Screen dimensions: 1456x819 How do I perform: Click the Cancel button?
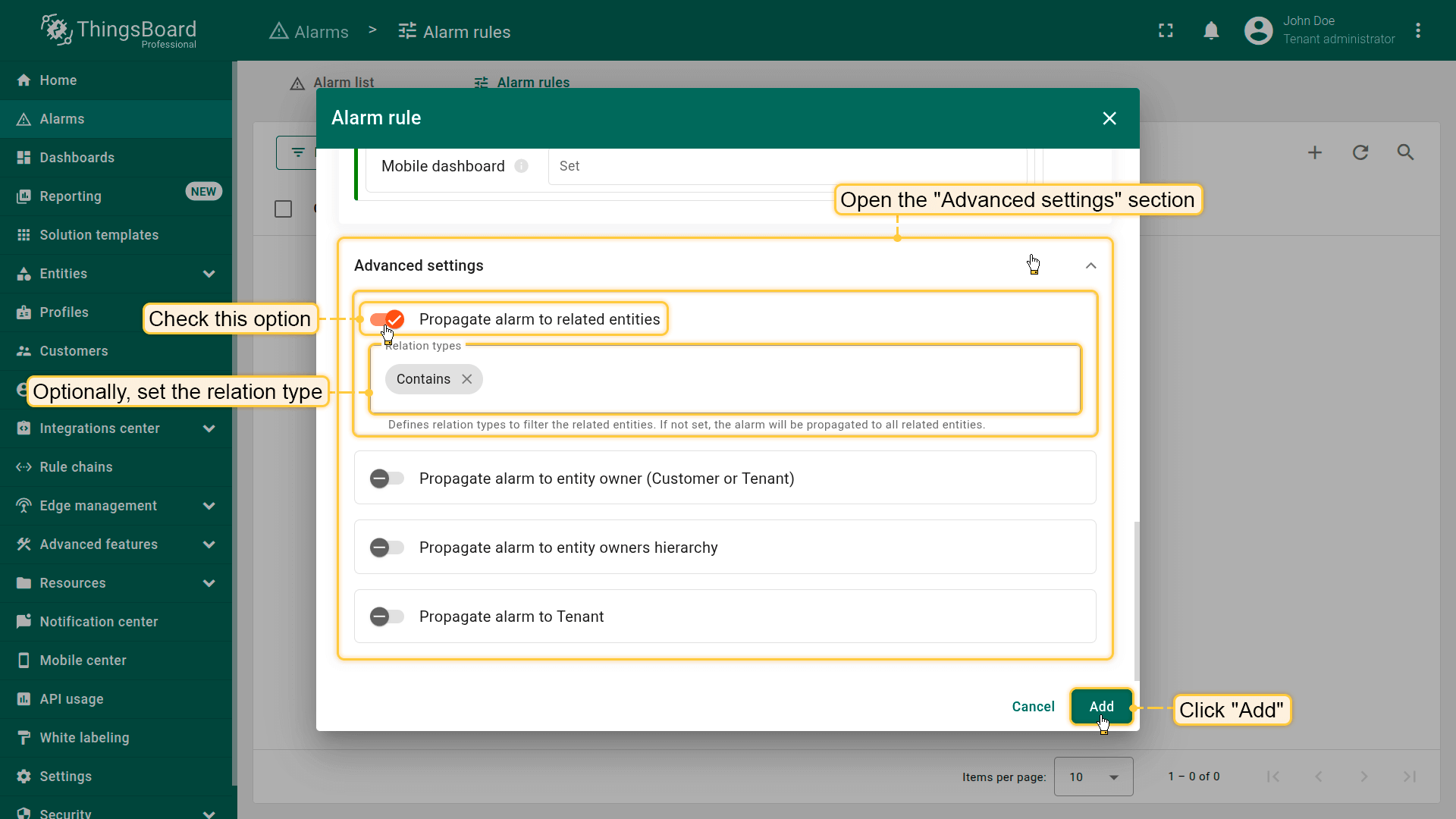tap(1033, 707)
